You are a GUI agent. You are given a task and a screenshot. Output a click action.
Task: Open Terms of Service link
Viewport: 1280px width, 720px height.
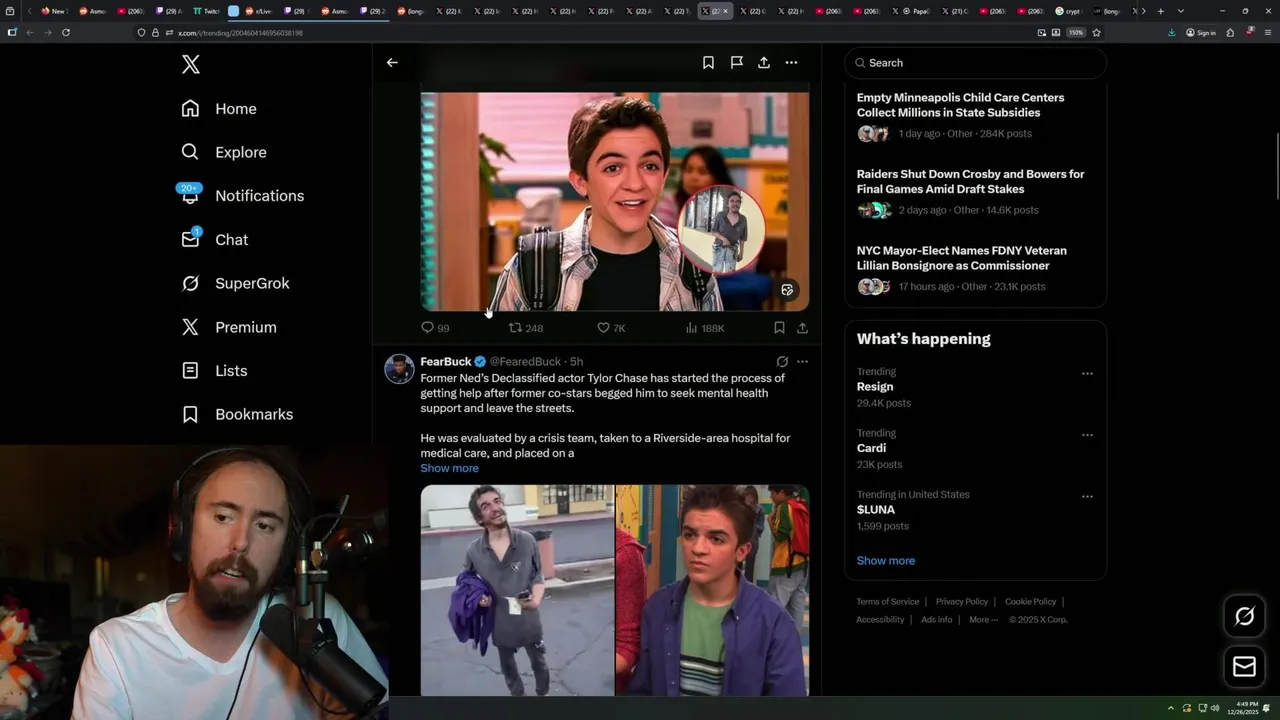click(887, 602)
